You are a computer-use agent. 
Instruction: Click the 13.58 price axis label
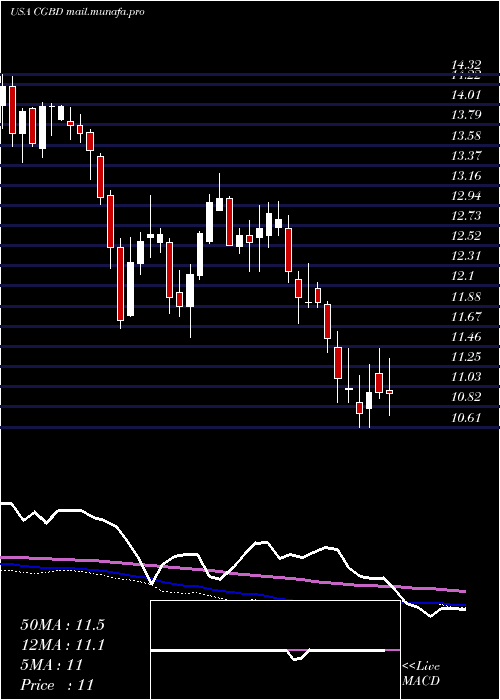(467, 135)
